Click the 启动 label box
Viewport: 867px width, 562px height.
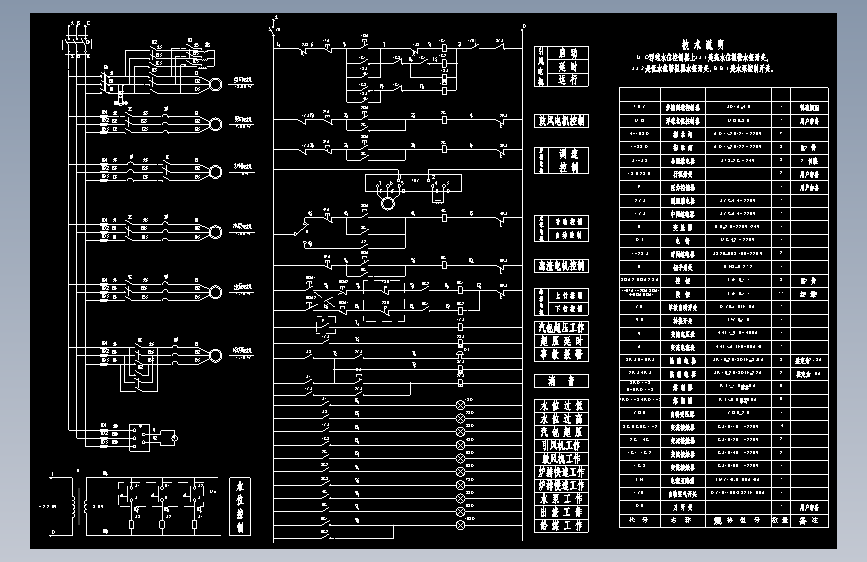[x=567, y=53]
